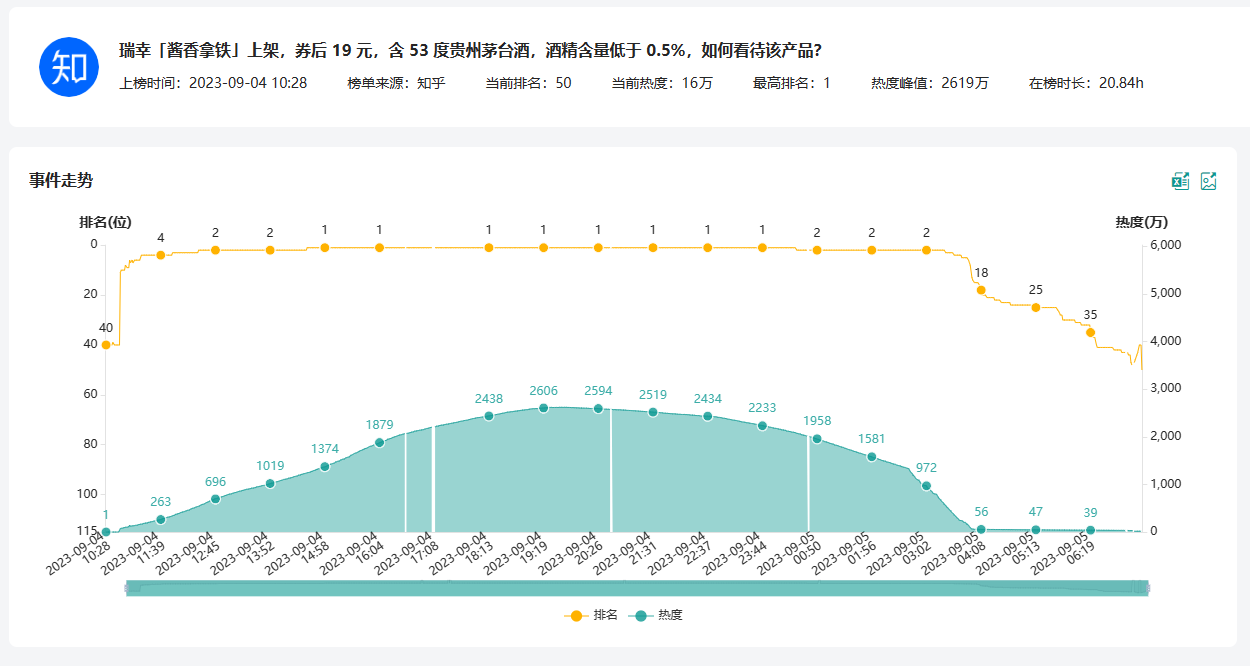Click the heat data point labeled 1879
The width and height of the screenshot is (1250, 666).
click(x=379, y=443)
